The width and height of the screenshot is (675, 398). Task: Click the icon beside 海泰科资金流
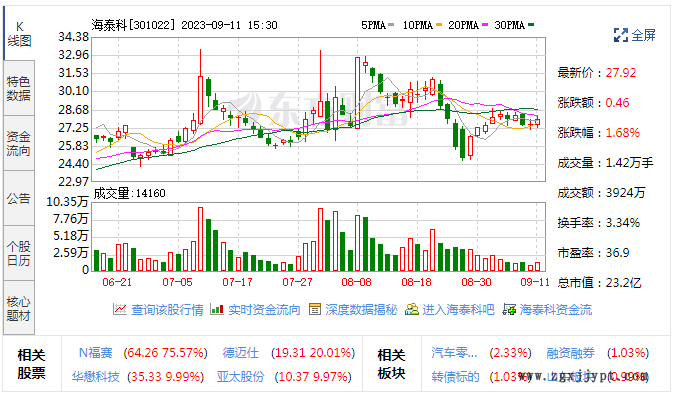point(509,309)
